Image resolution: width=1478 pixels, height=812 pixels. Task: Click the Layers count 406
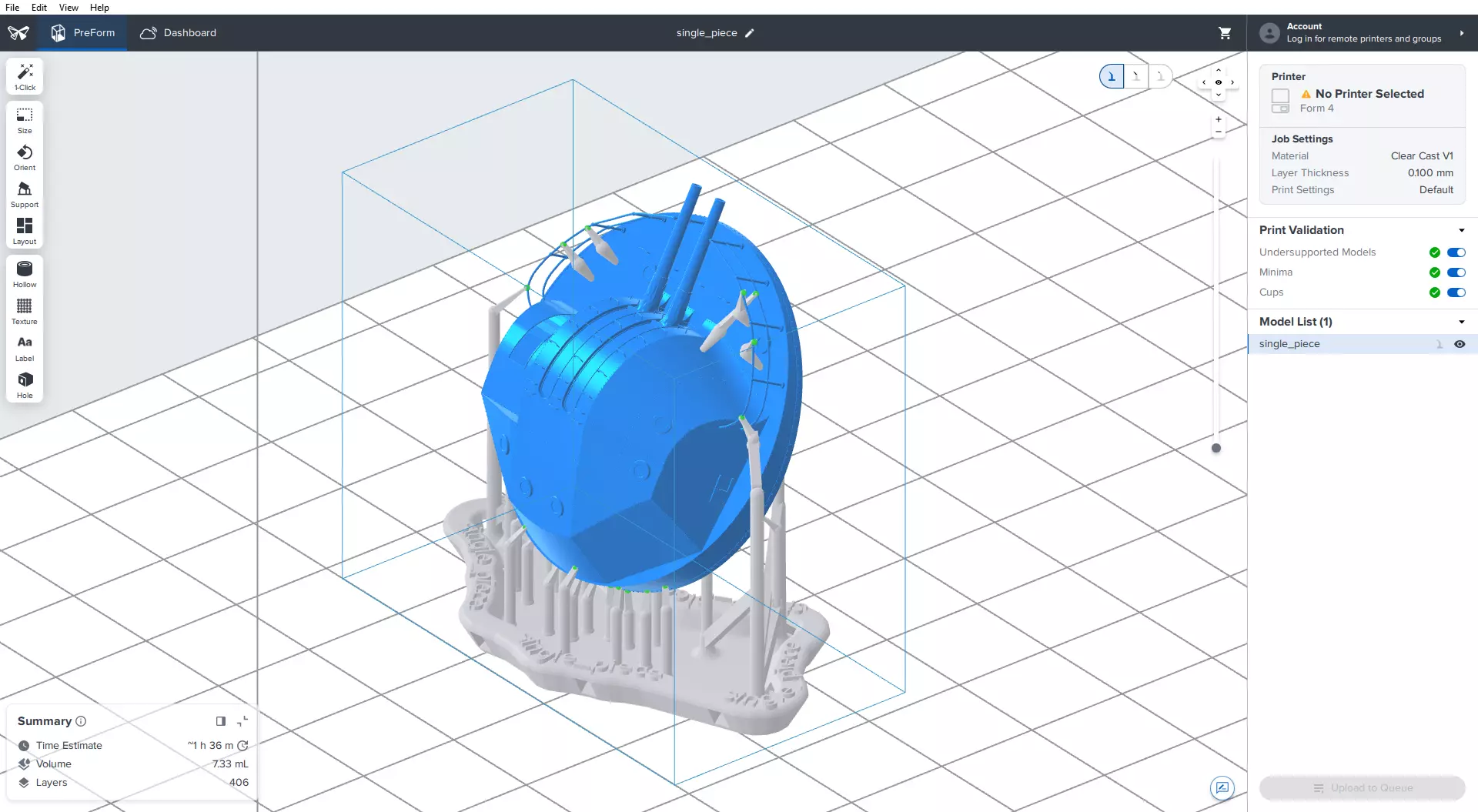click(239, 783)
